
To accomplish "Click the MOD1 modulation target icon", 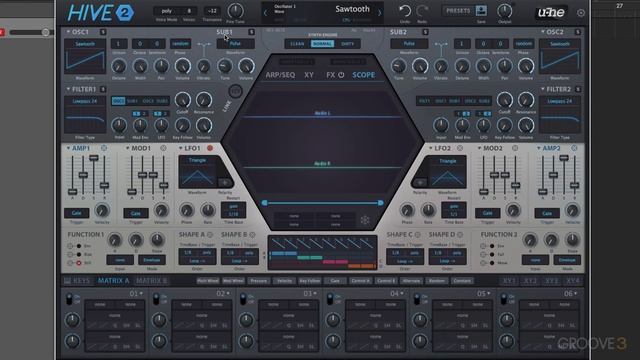I will (x=163, y=148).
